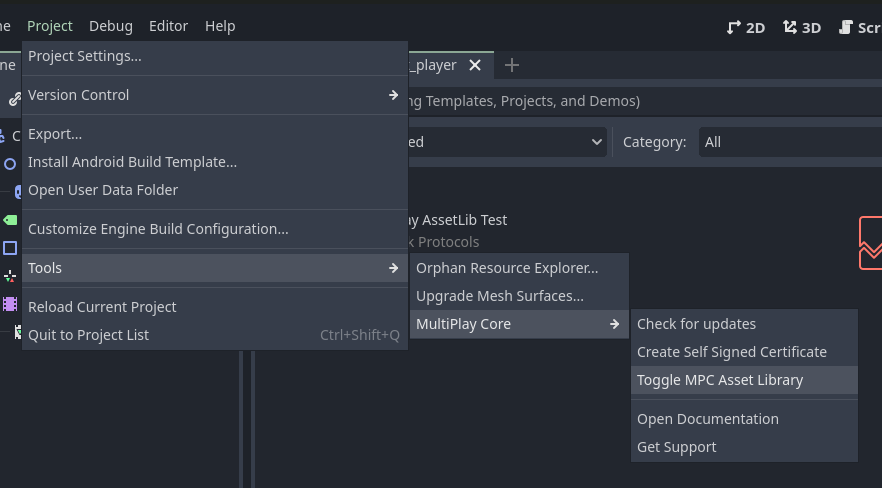Select Open User Data Folder
Viewport: 882px width, 488px height.
point(215,190)
